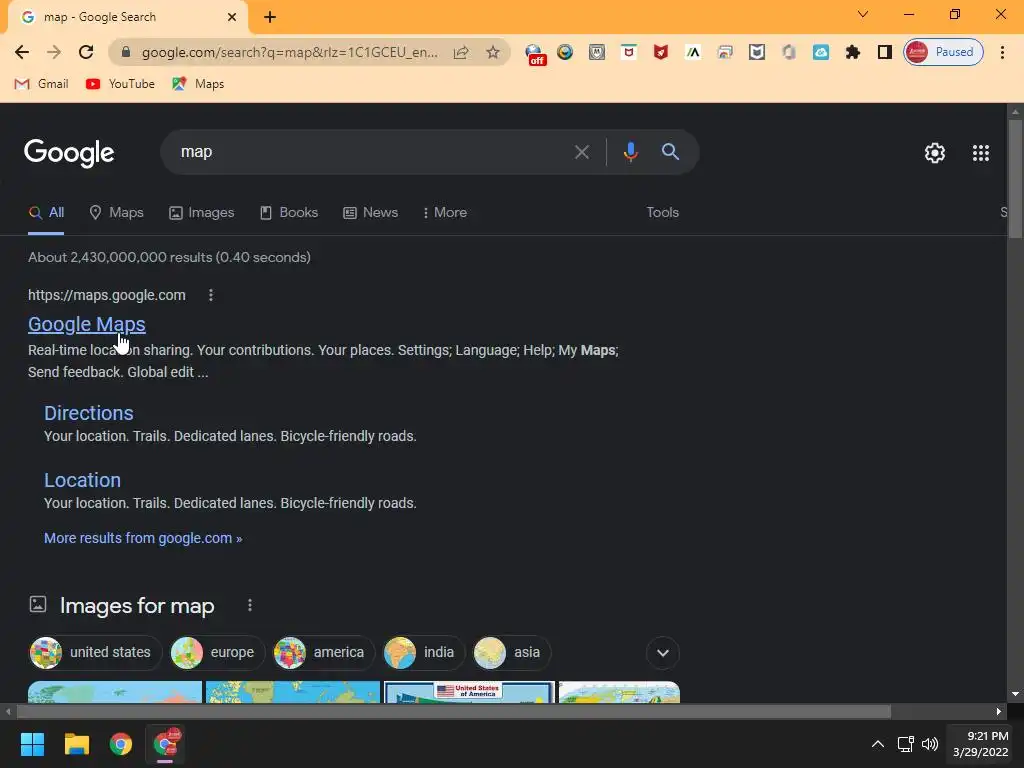This screenshot has width=1024, height=768.
Task: Open the Directions sublink
Action: coord(89,413)
